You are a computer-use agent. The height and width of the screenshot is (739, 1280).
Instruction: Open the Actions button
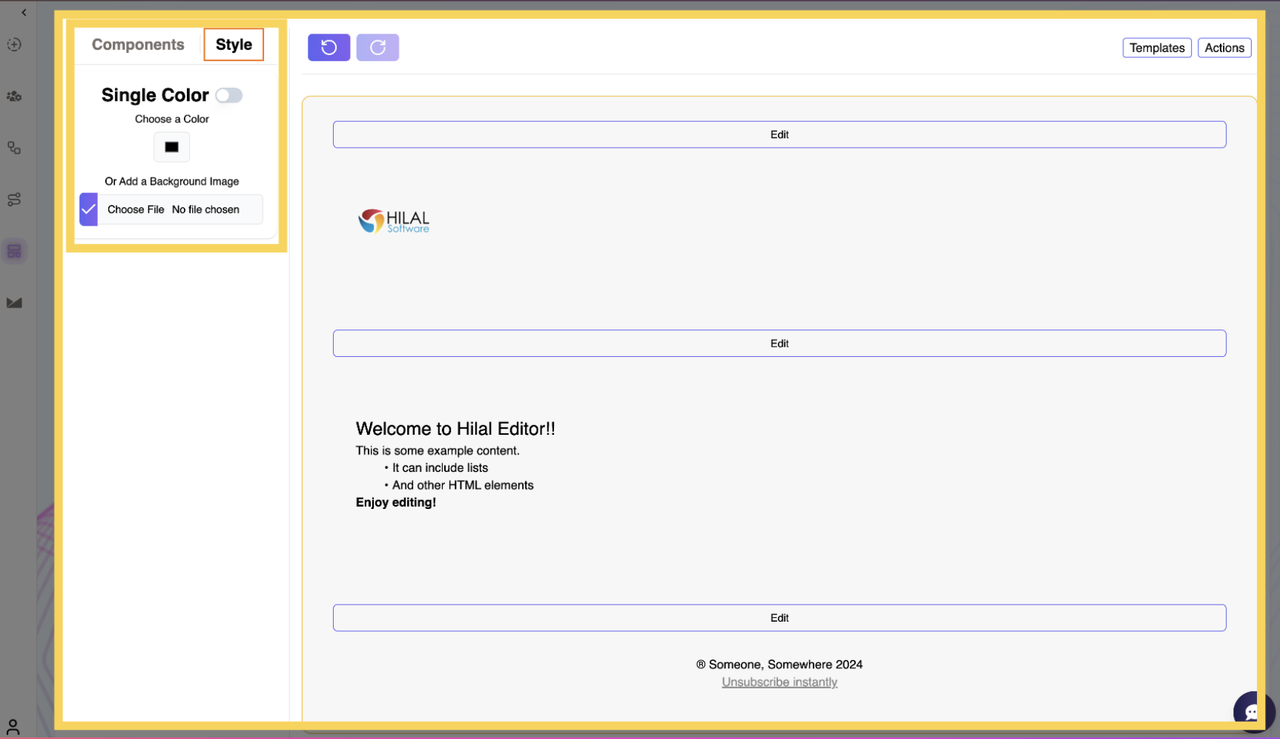(1224, 47)
